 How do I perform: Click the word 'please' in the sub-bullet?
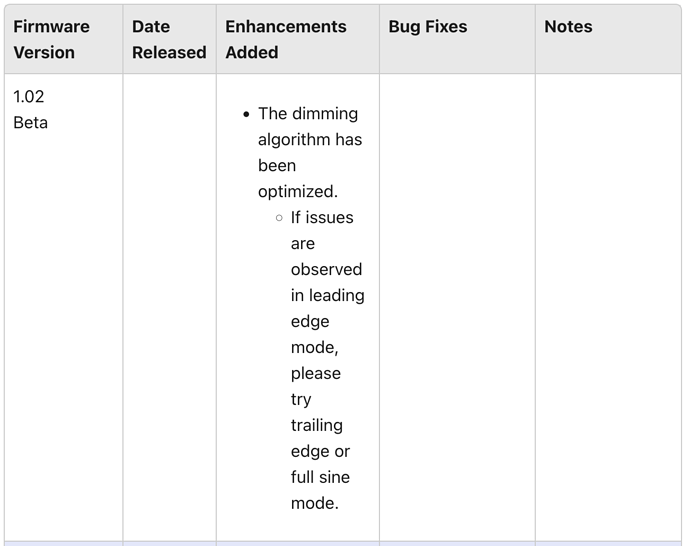point(316,374)
